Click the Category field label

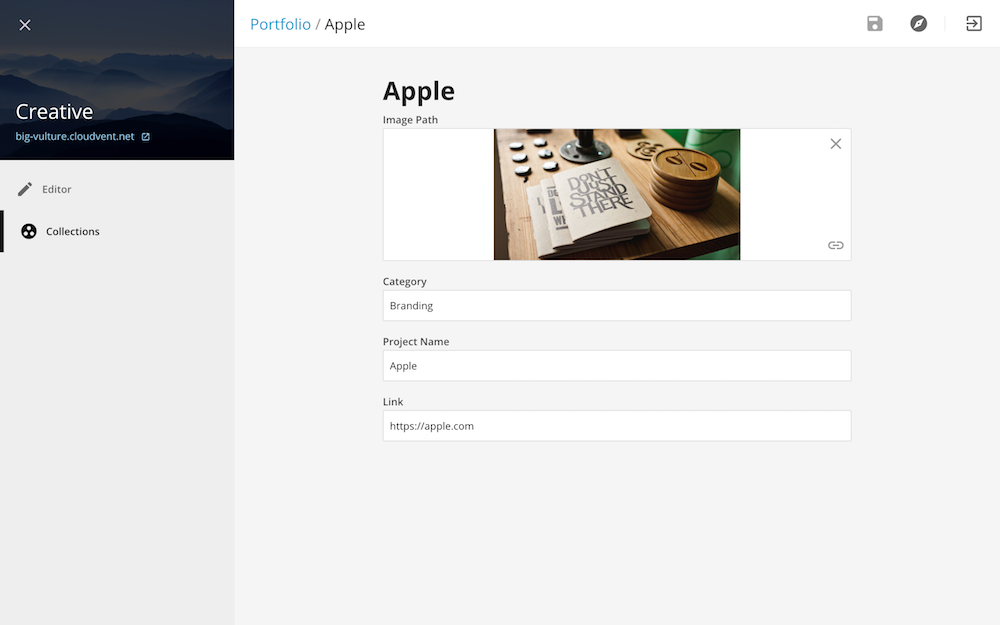click(404, 281)
